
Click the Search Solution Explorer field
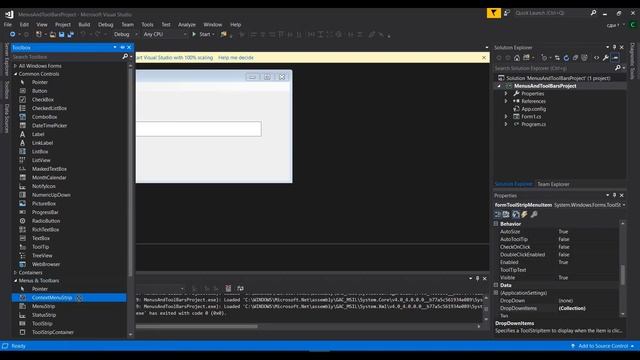point(554,68)
